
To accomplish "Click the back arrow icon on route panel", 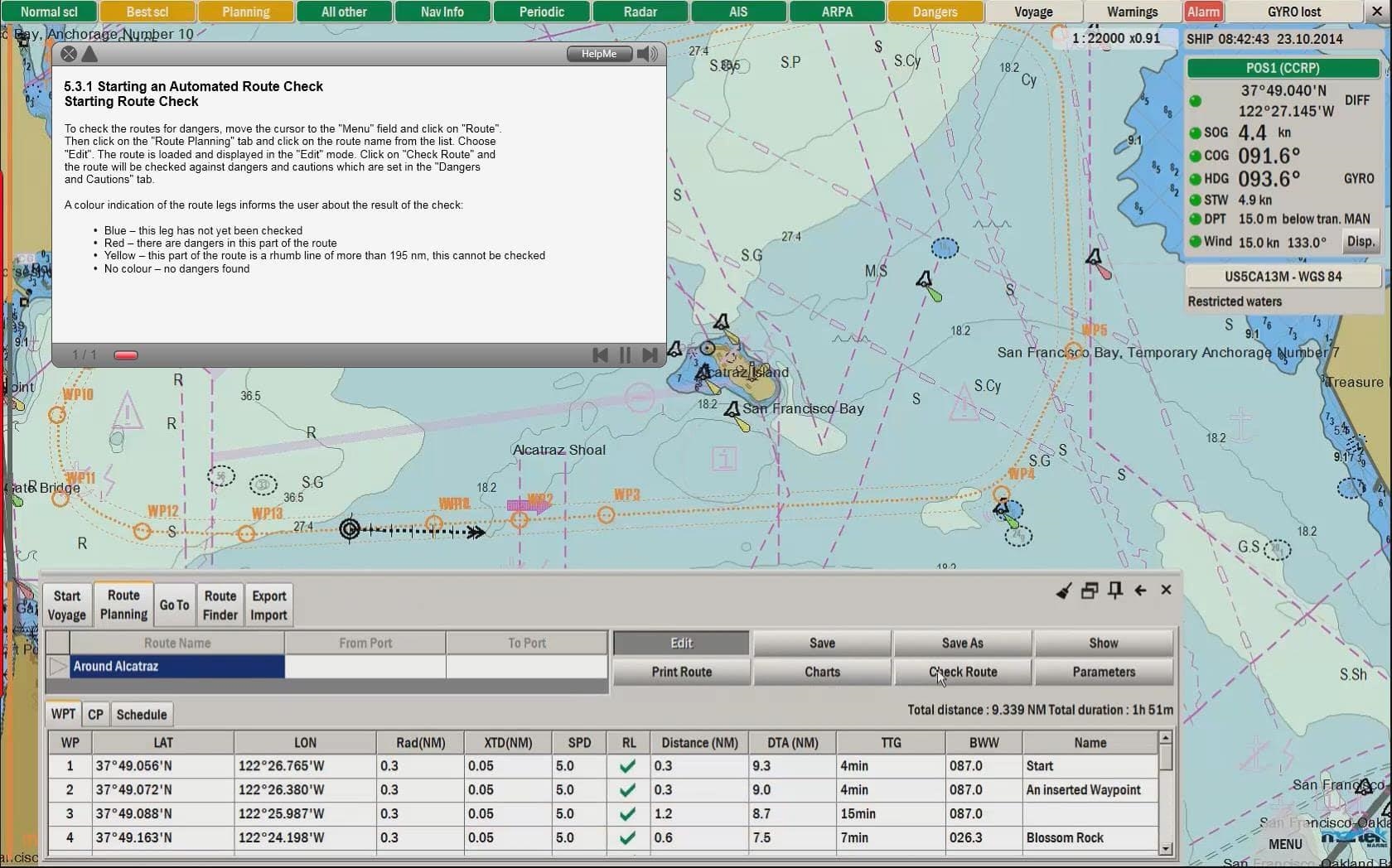I will [1141, 590].
